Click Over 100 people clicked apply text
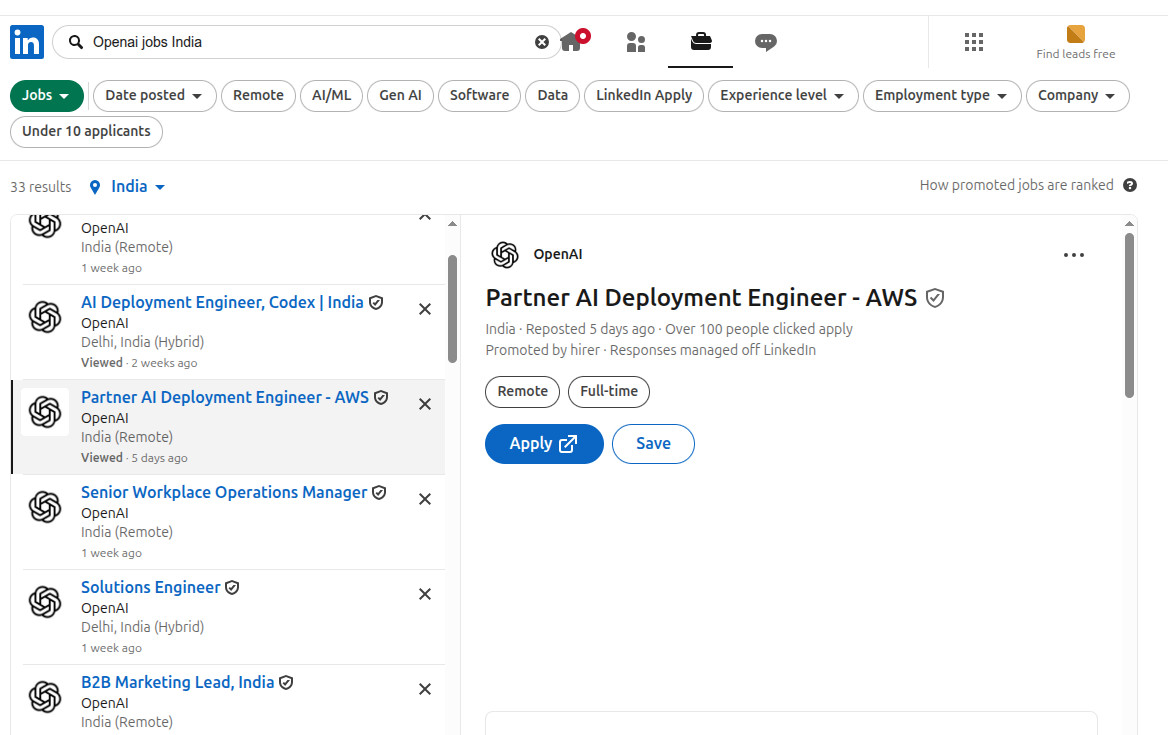Screen dimensions: 1168x735 (758, 329)
